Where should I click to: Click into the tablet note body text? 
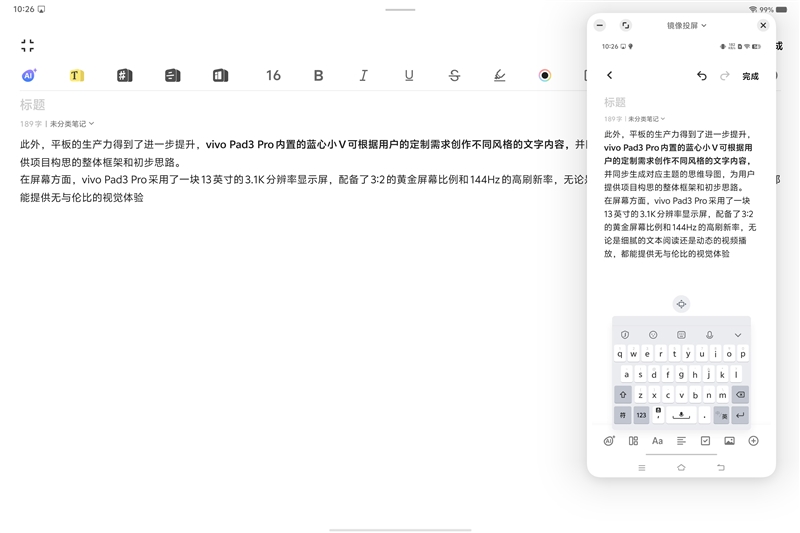click(303, 171)
